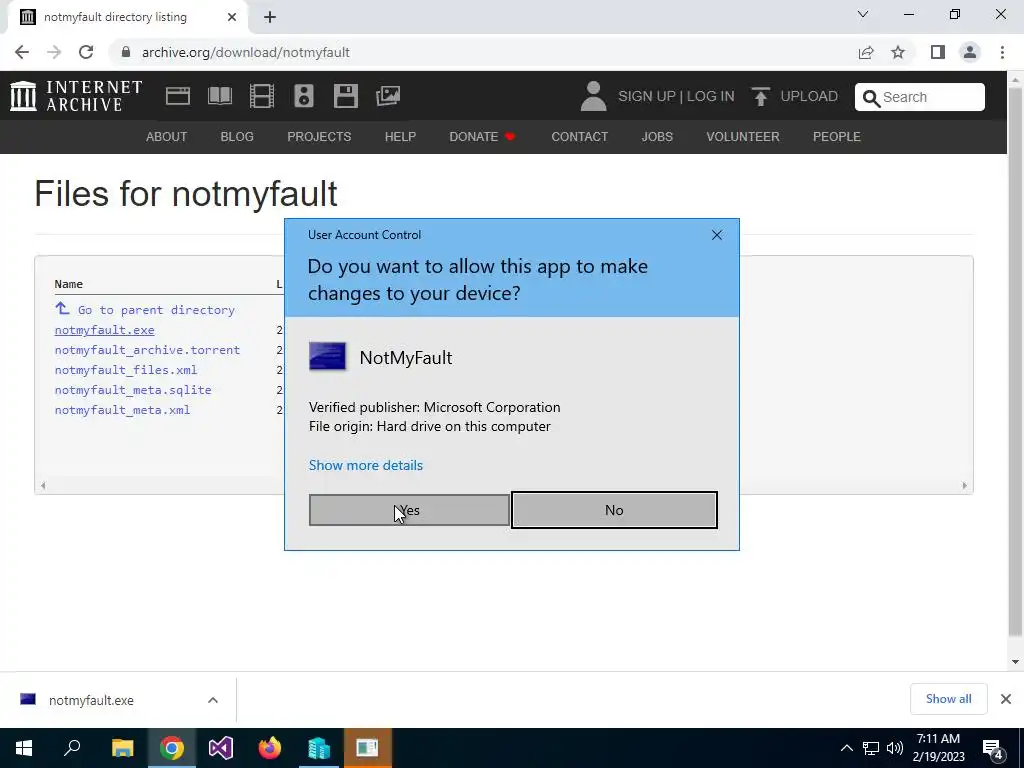This screenshot has height=768, width=1024.
Task: Click Show all downloads button
Action: (948, 699)
